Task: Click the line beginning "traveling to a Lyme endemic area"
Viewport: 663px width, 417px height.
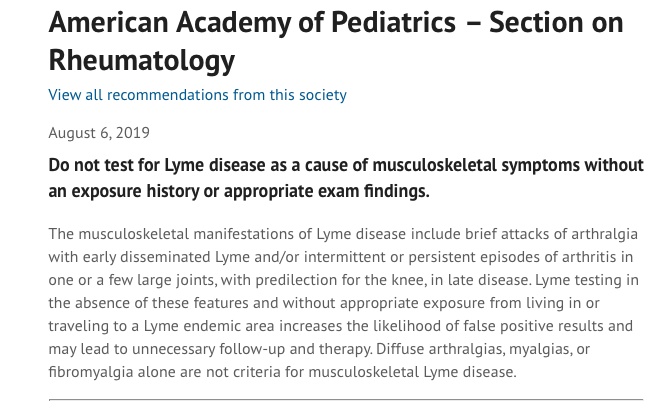Action: click(x=340, y=326)
